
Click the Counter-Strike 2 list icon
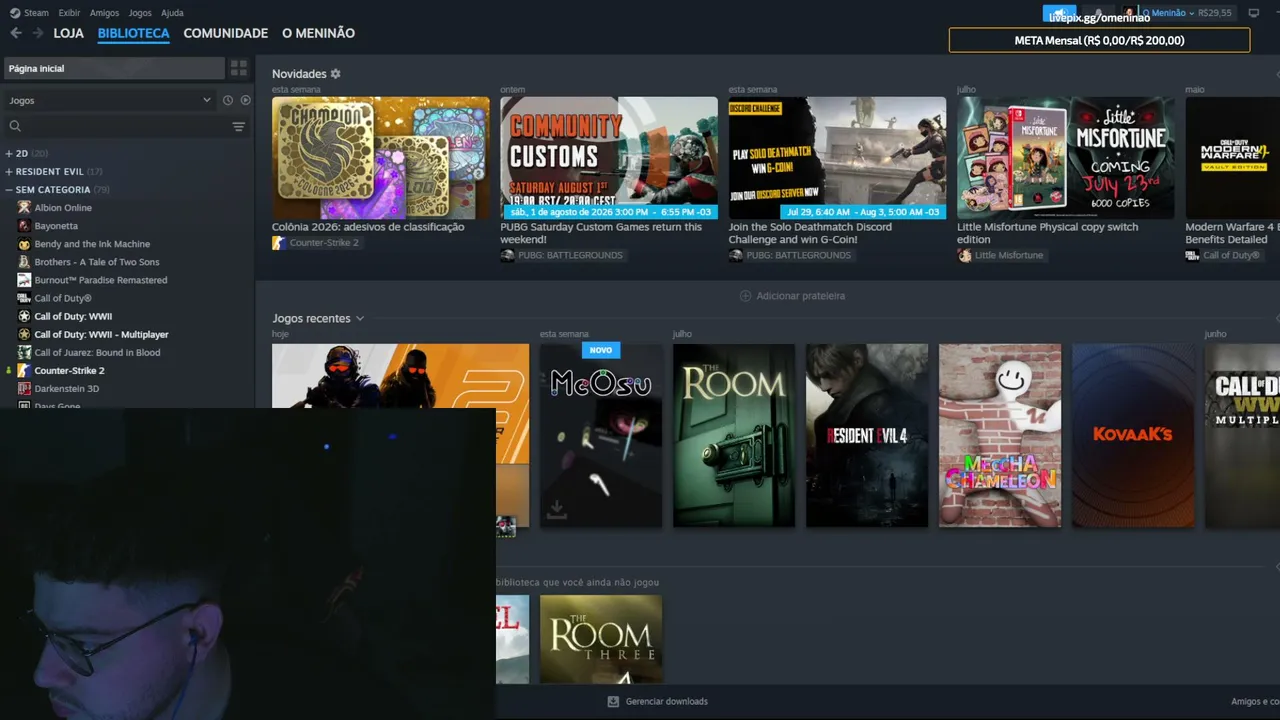(25, 370)
